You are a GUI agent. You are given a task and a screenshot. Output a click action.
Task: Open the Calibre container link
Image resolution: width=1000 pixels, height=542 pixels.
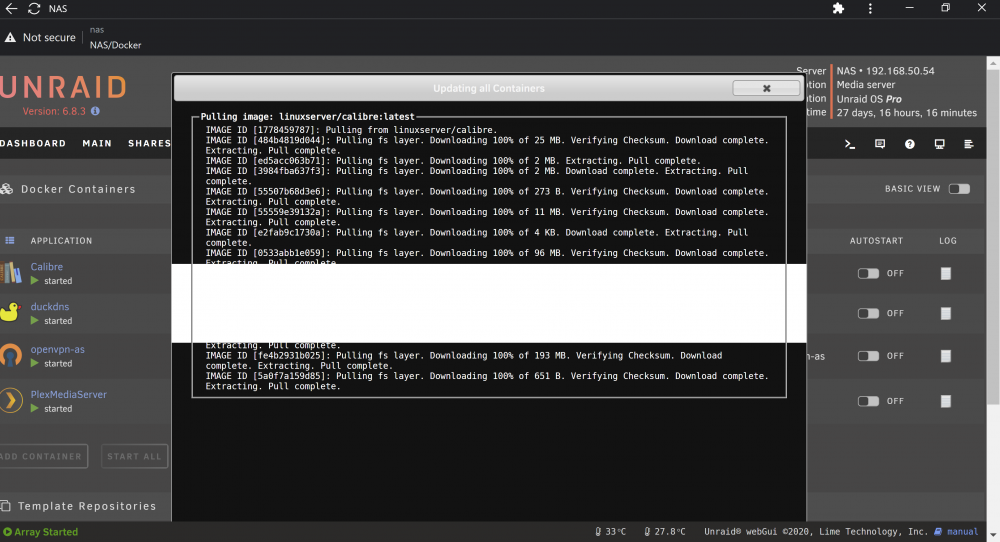coord(47,267)
